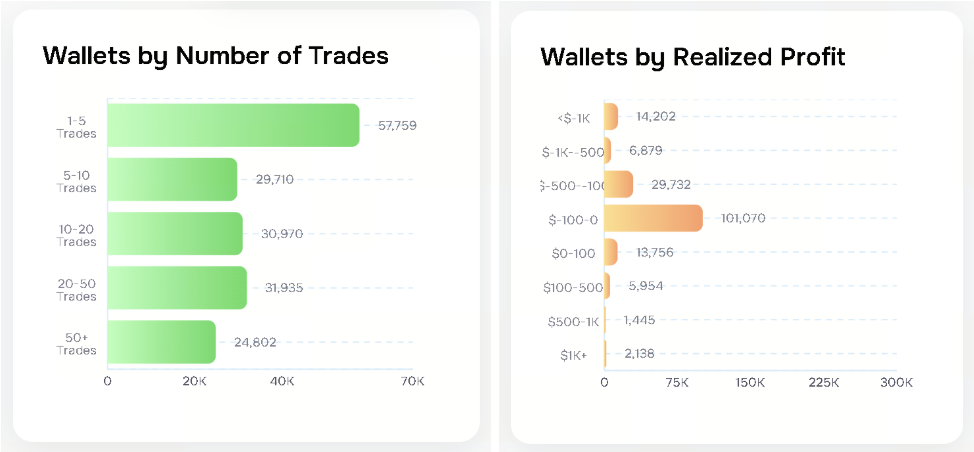The image size is (974, 452).
Task: Select the 5-10 Trades bar
Action: 171,180
